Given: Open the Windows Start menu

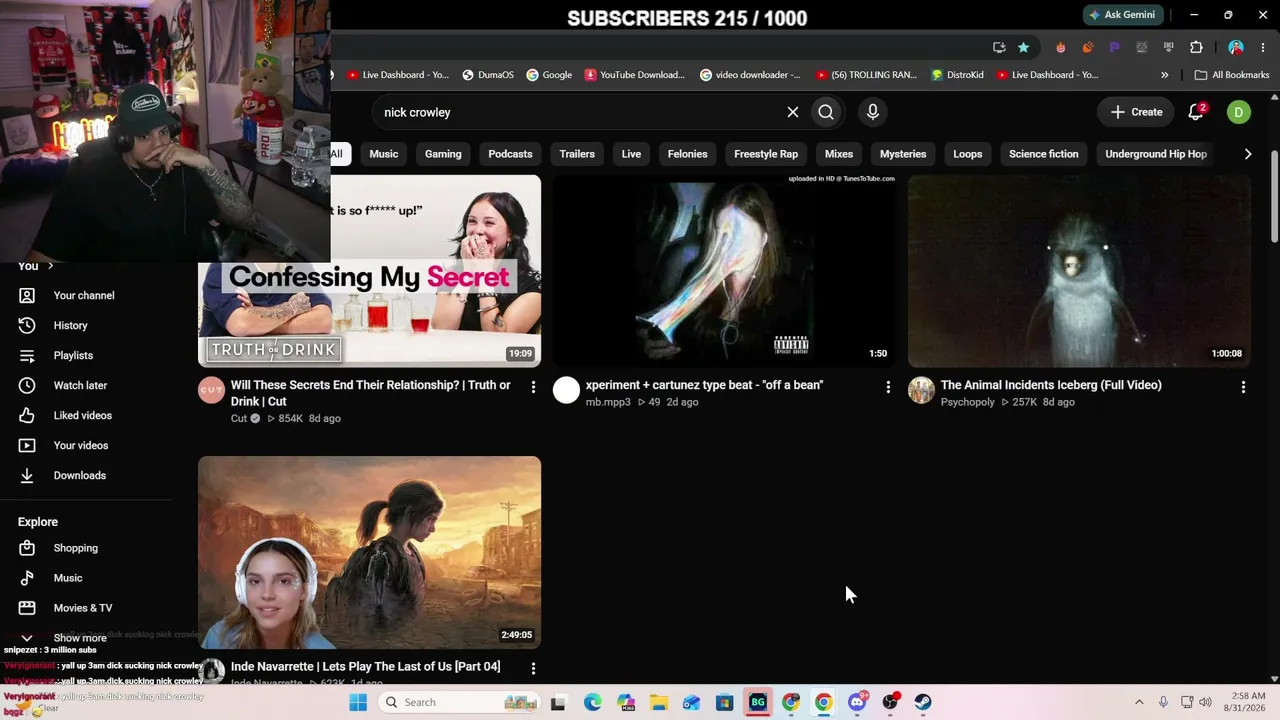Looking at the screenshot, I should pos(358,702).
